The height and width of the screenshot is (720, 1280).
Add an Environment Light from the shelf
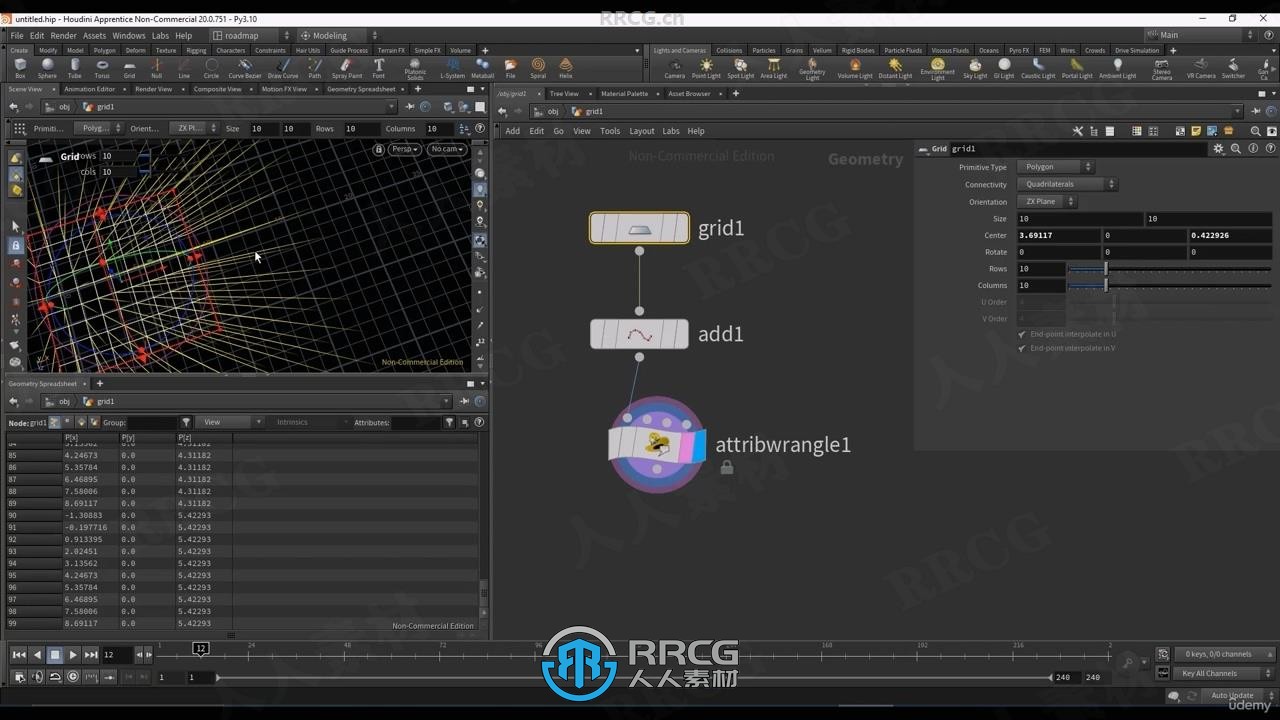coord(937,69)
